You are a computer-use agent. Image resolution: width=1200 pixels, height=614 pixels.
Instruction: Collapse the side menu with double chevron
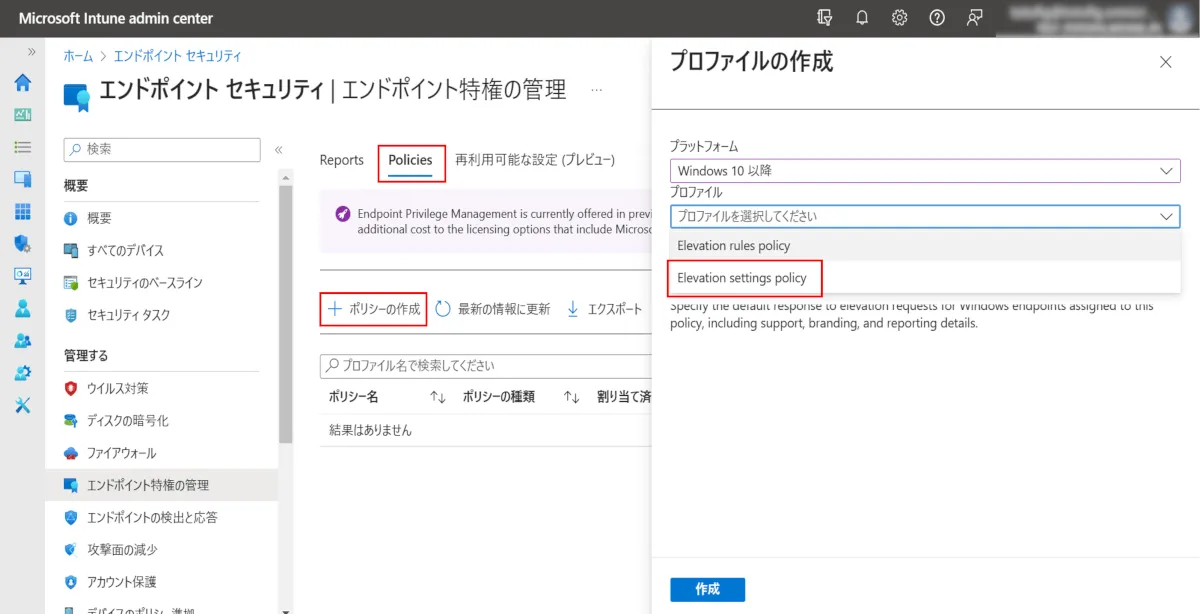[x=279, y=150]
